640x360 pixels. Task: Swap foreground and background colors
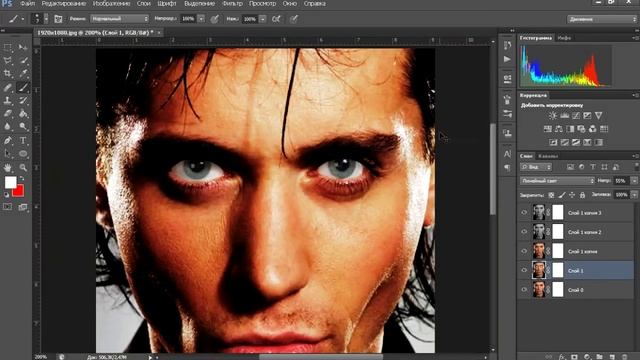tap(22, 178)
